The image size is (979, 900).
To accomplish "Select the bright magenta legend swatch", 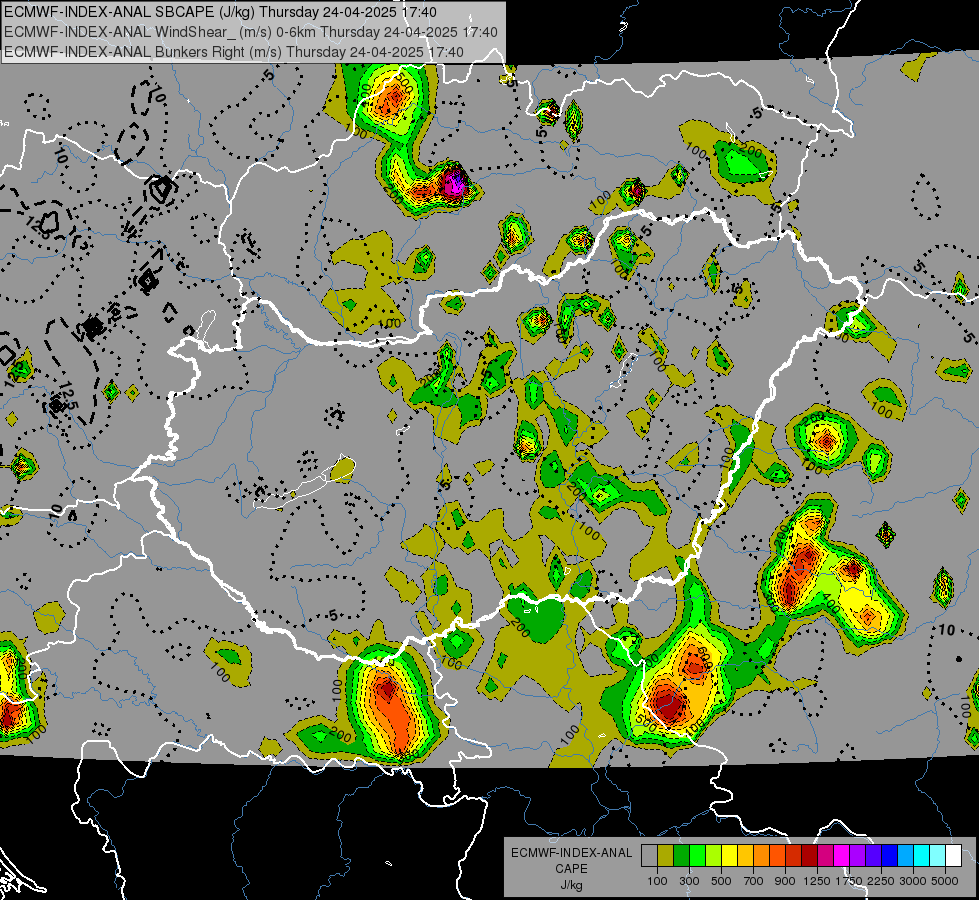I will tap(842, 856).
